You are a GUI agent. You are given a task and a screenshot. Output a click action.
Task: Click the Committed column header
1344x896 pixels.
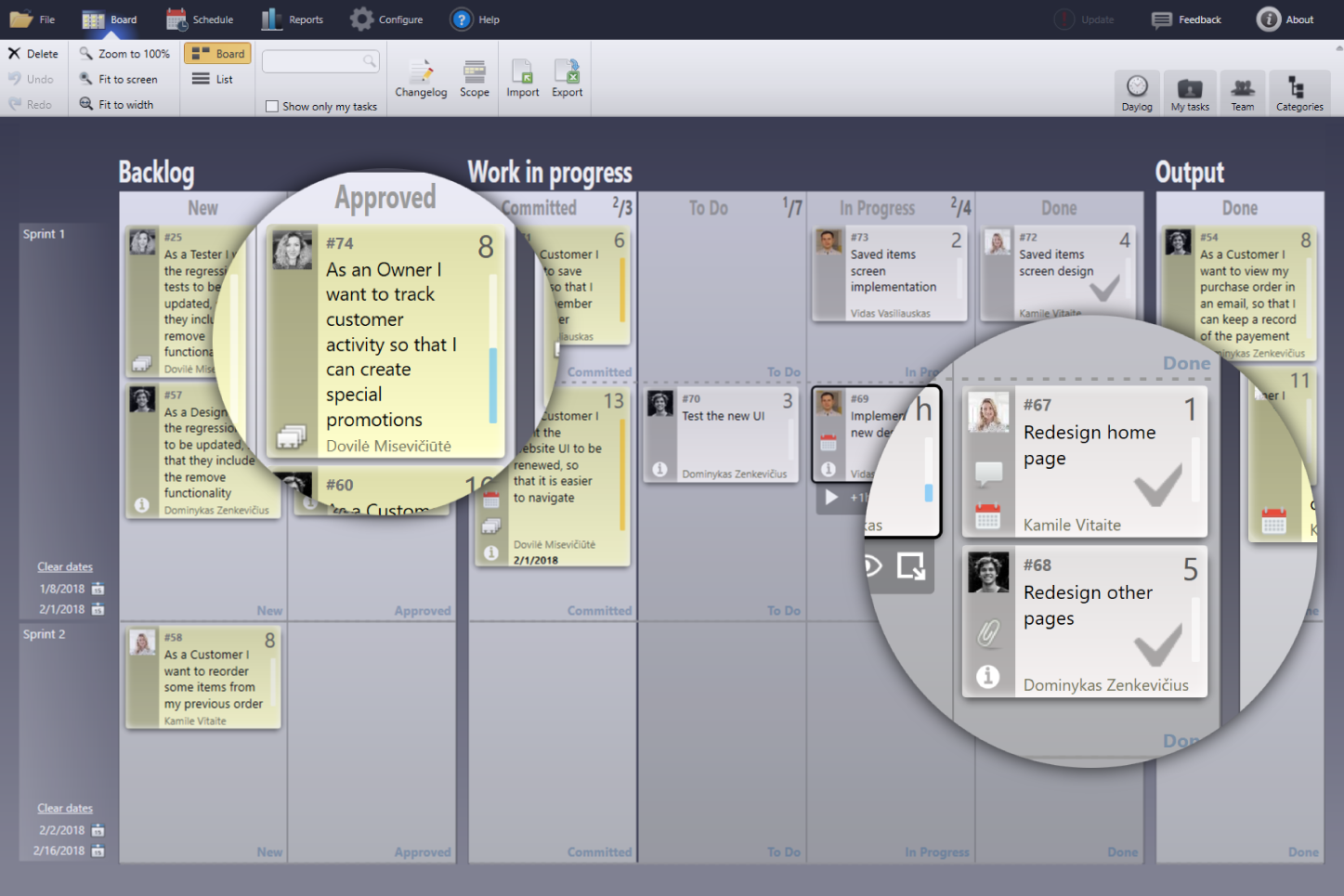pos(539,208)
